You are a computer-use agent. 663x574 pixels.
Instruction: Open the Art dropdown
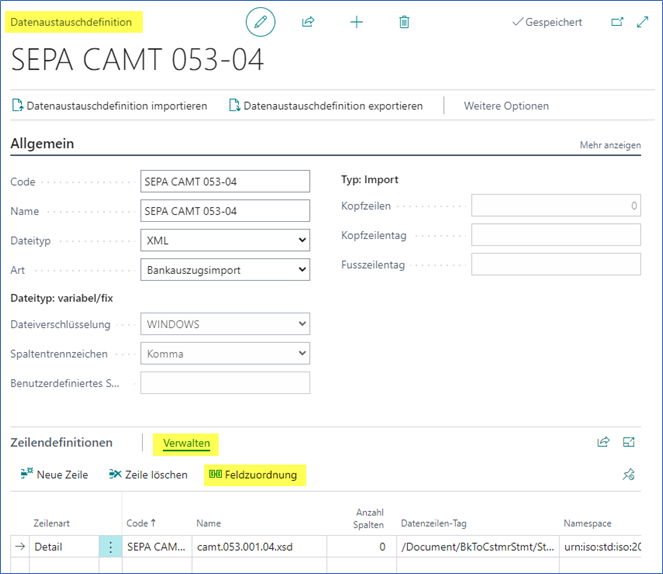coord(225,270)
